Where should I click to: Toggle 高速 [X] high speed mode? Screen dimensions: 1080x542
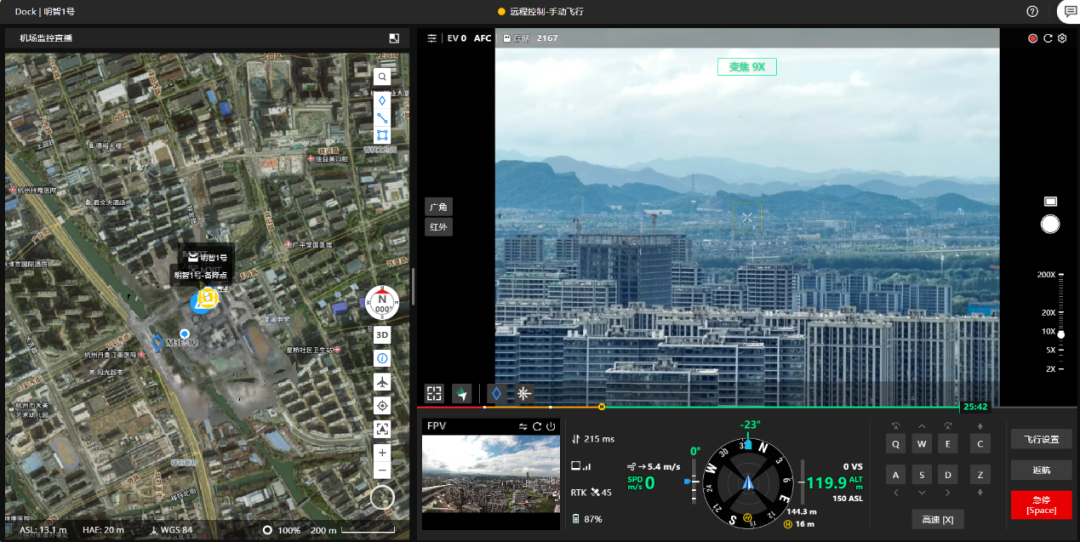937,520
